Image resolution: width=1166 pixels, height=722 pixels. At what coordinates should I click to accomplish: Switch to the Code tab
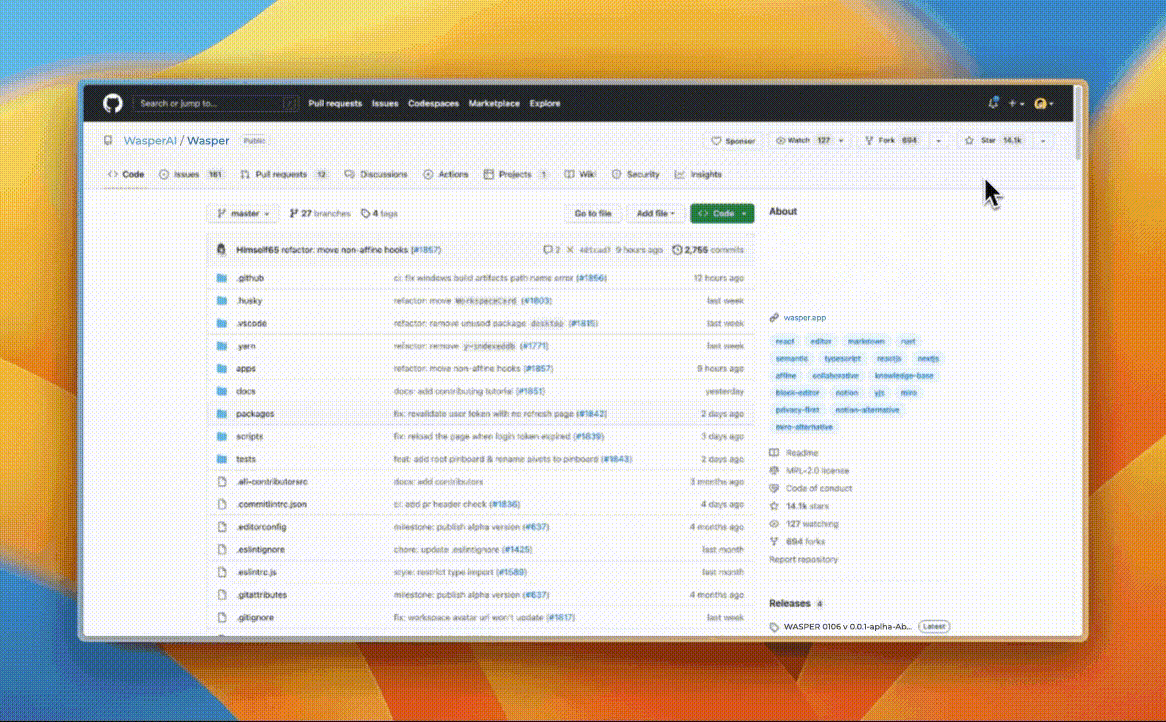click(126, 174)
